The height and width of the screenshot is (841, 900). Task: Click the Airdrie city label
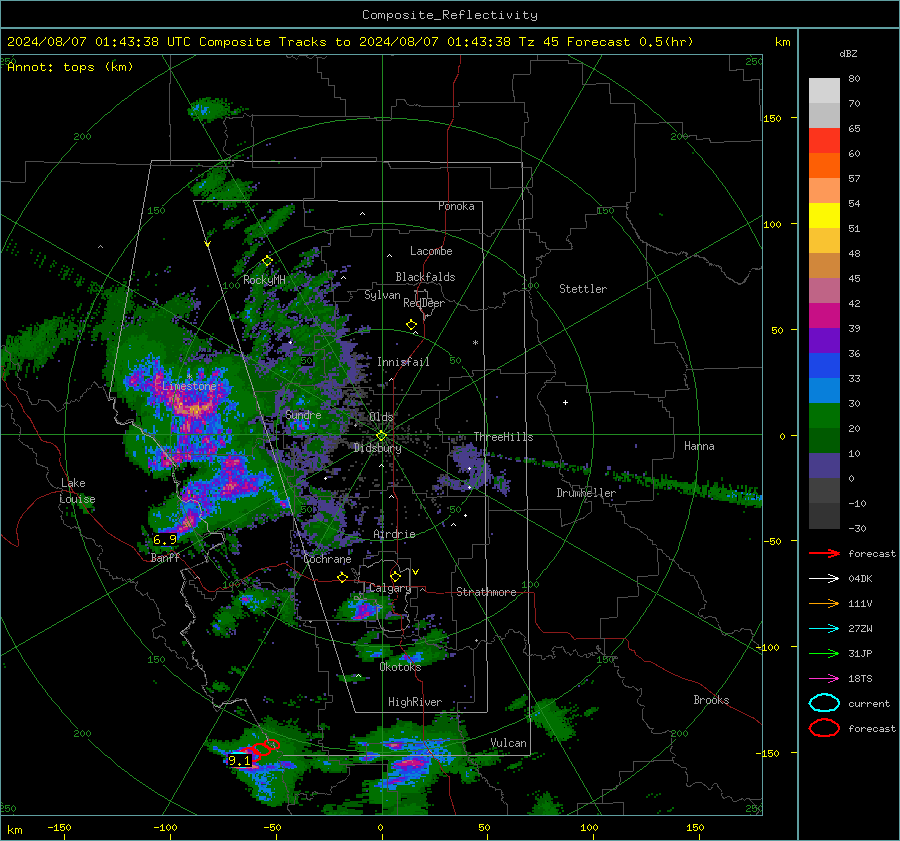click(x=394, y=534)
